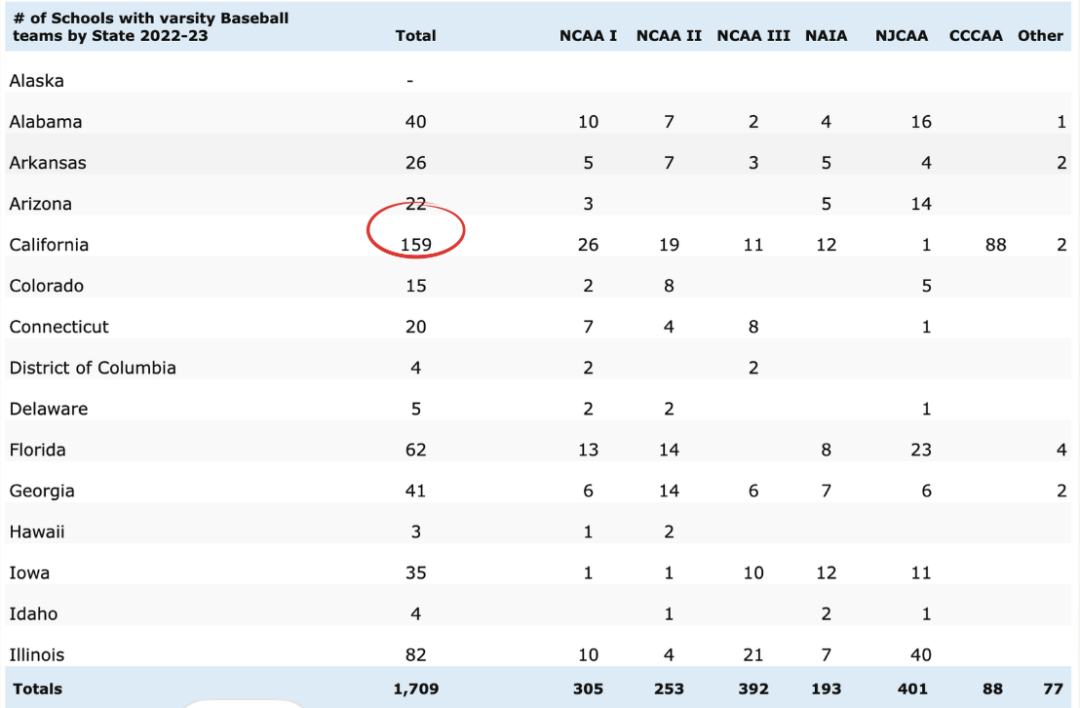Select the Colorado row label
Image resolution: width=1080 pixels, height=708 pixels.
point(46,286)
